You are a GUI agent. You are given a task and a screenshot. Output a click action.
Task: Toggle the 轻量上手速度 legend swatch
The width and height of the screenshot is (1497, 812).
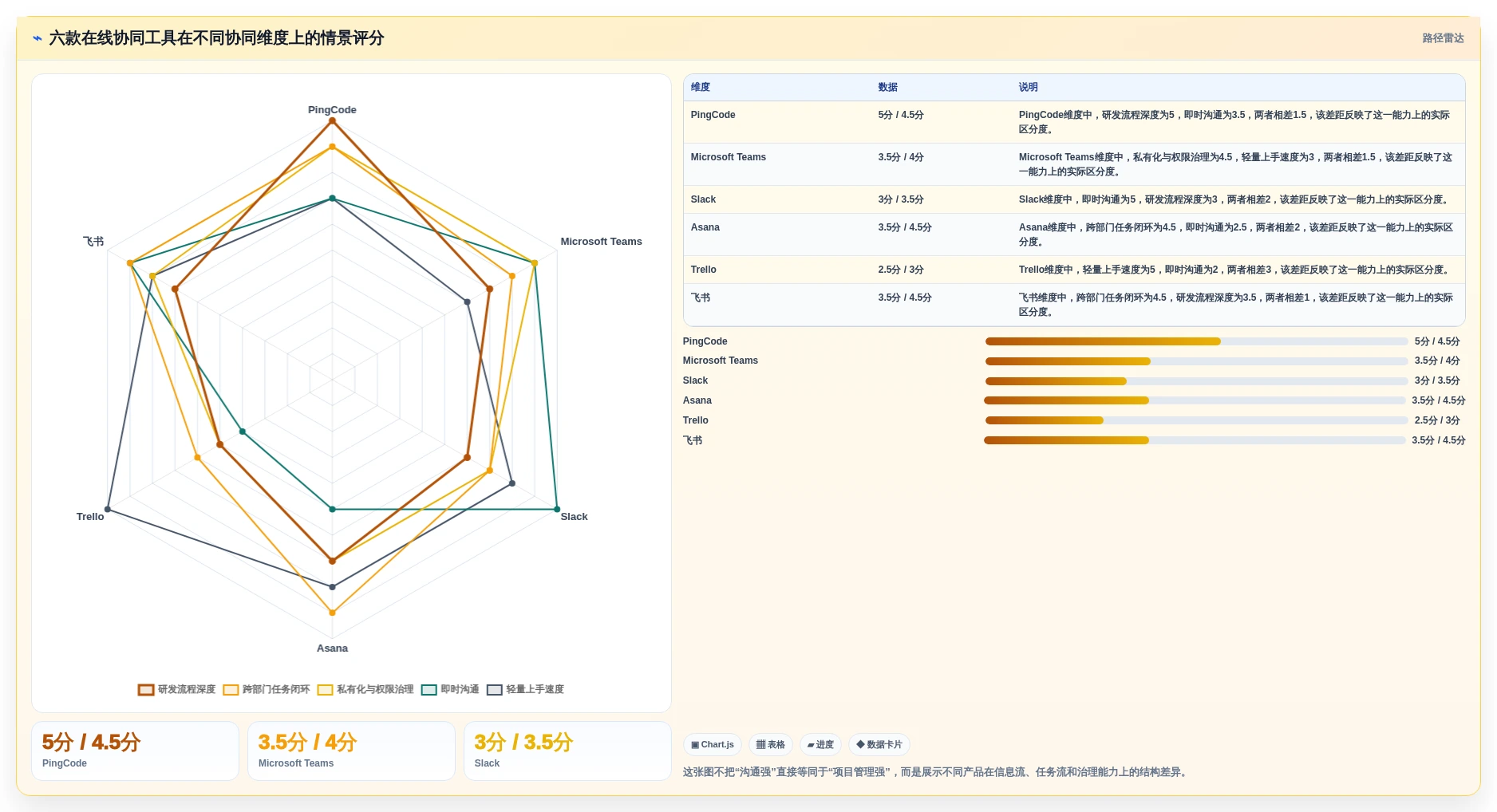click(x=495, y=690)
